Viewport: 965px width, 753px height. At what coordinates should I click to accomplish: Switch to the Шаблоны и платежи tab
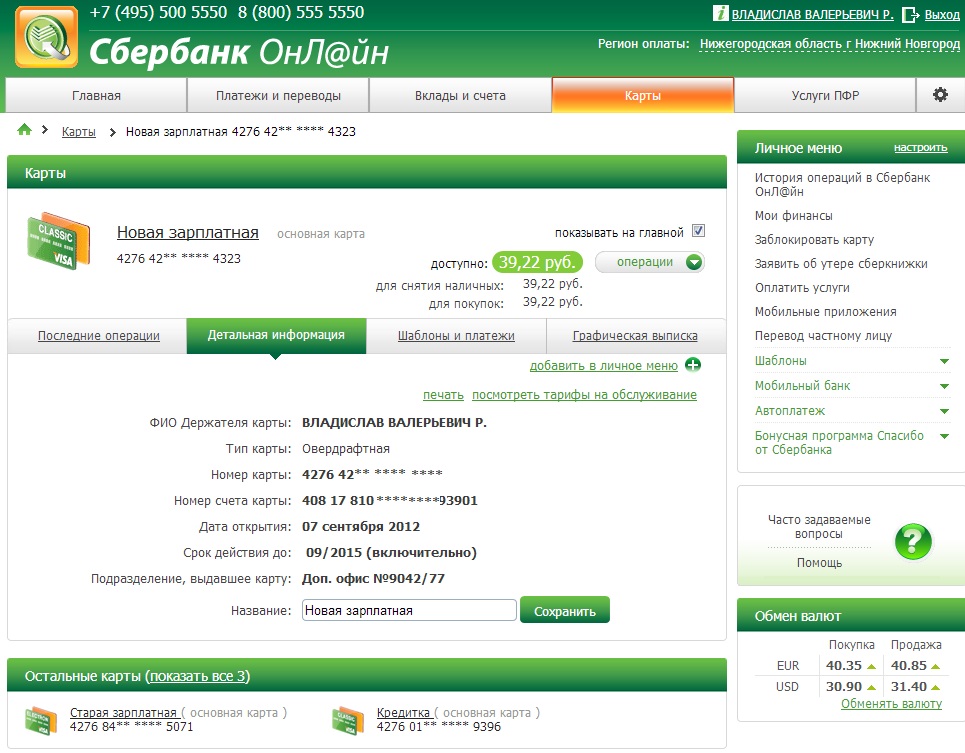(456, 336)
